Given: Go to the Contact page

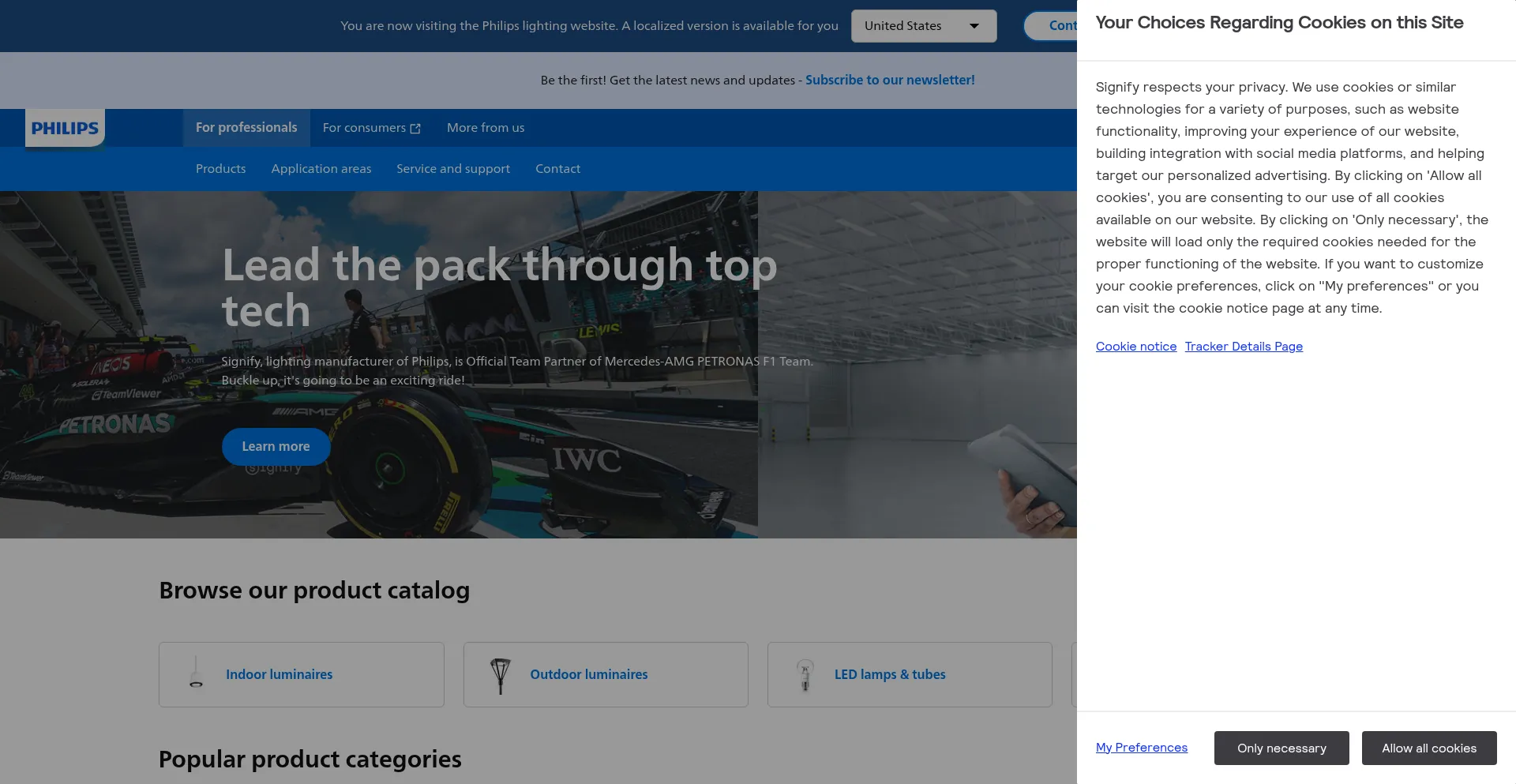Looking at the screenshot, I should [557, 169].
